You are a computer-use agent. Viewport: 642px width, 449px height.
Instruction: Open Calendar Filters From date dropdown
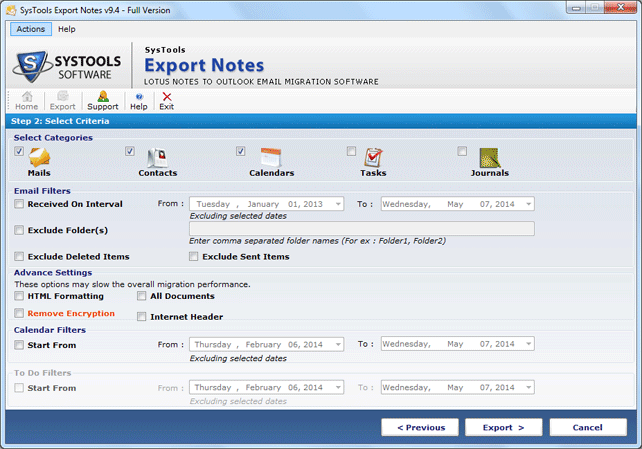(338, 344)
